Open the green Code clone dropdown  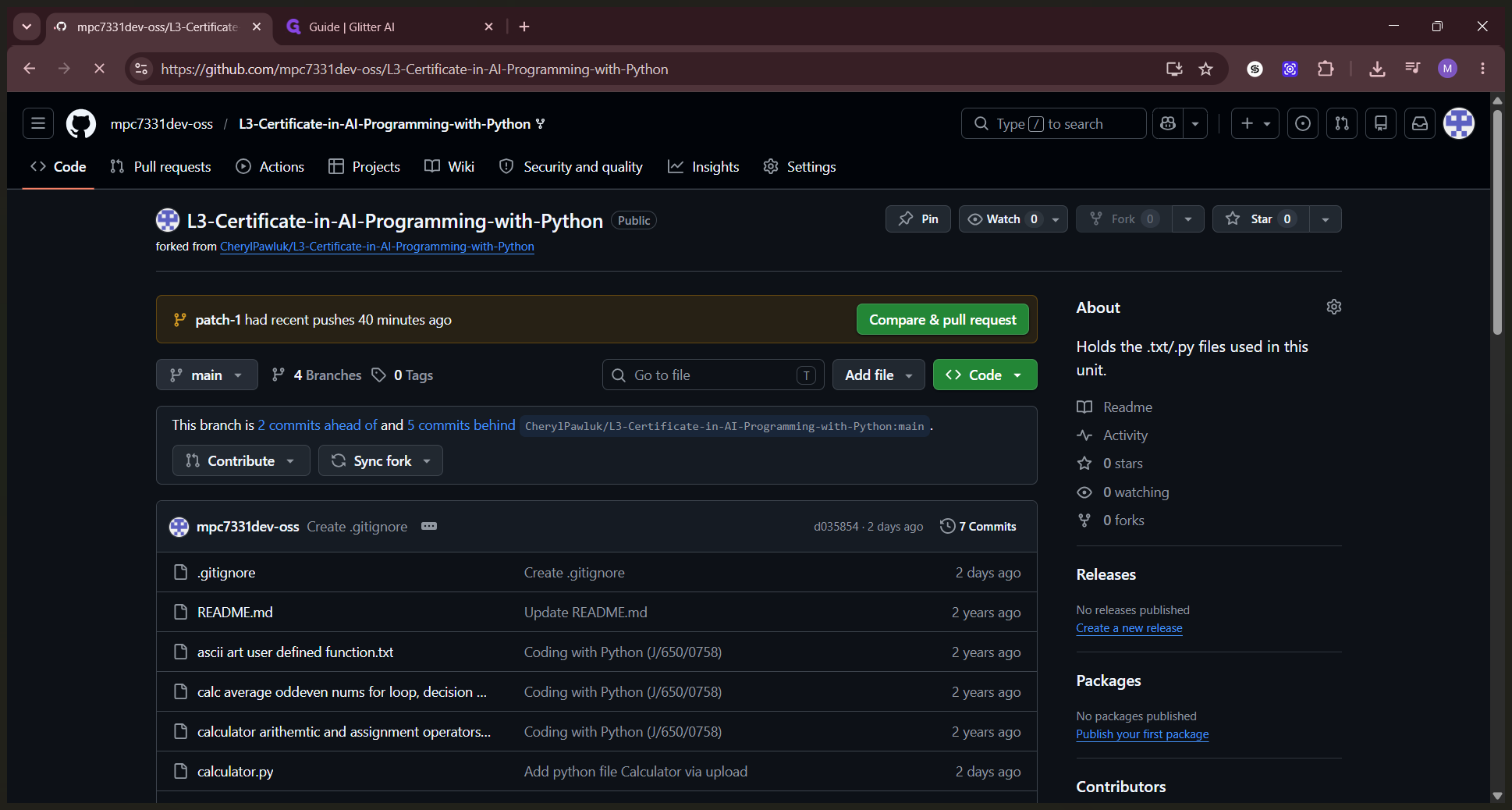pos(985,375)
